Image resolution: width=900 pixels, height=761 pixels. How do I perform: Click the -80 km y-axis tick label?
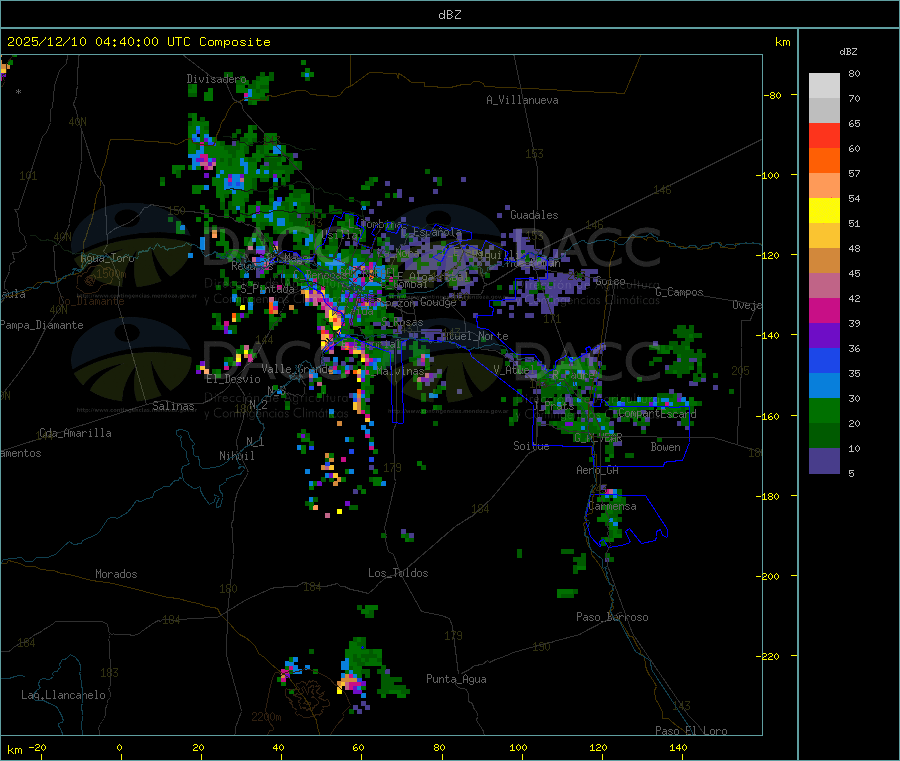click(x=772, y=95)
